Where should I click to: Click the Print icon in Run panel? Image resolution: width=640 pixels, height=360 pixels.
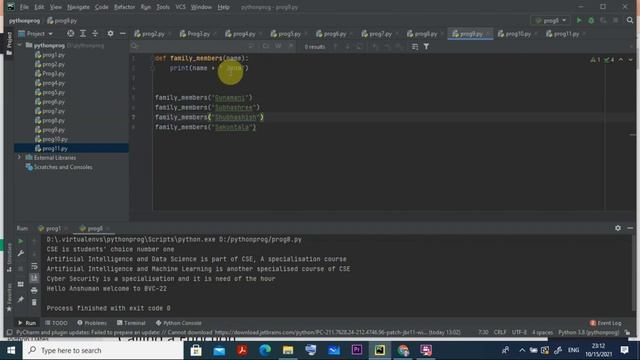[34, 290]
